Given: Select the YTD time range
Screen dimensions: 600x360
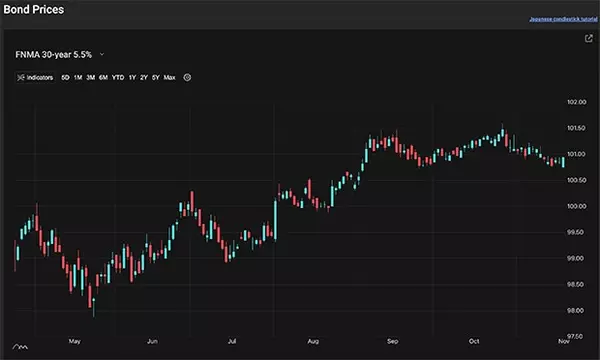Looking at the screenshot, I should coord(118,77).
